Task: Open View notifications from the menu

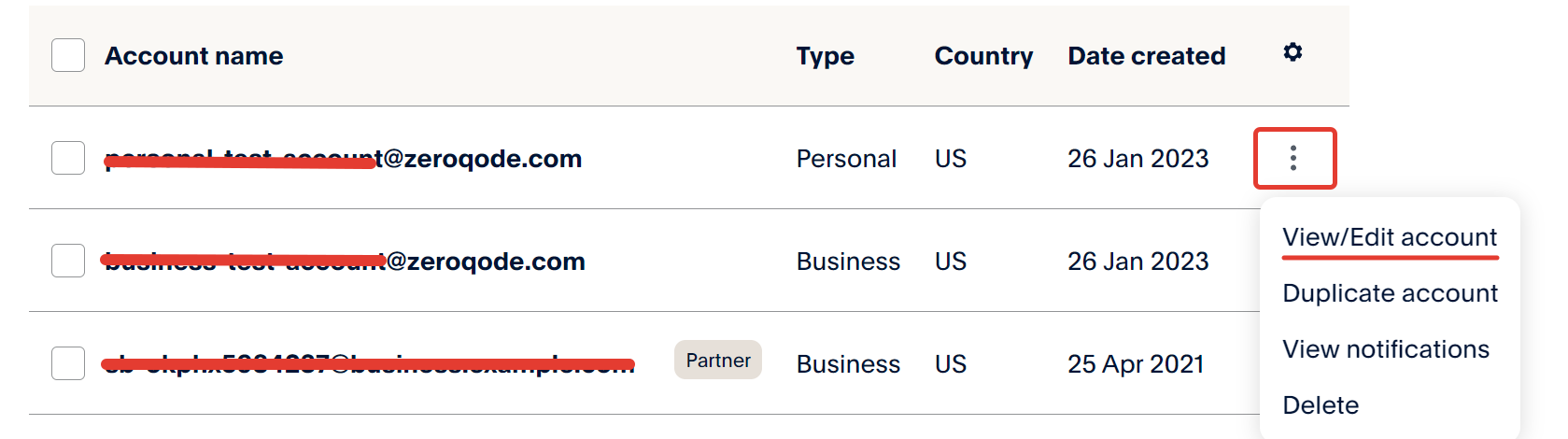Action: 1386,349
